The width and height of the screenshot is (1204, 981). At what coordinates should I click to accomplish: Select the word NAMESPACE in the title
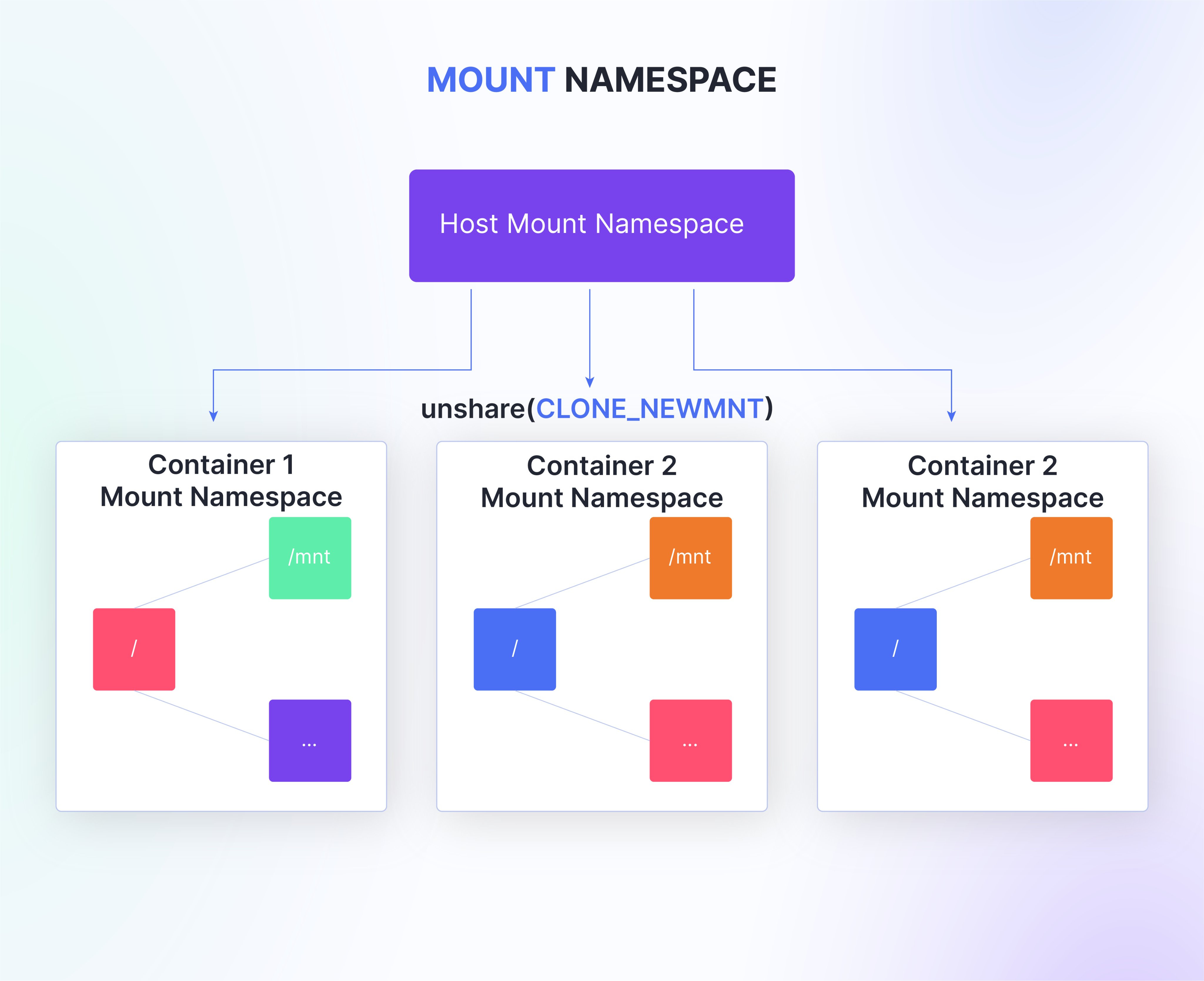tap(670, 80)
